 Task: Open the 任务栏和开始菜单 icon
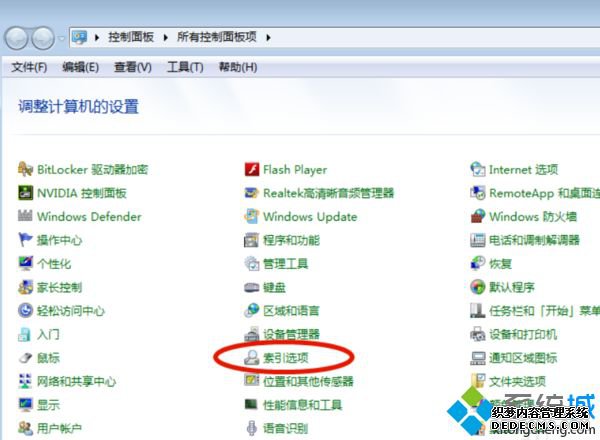(478, 310)
